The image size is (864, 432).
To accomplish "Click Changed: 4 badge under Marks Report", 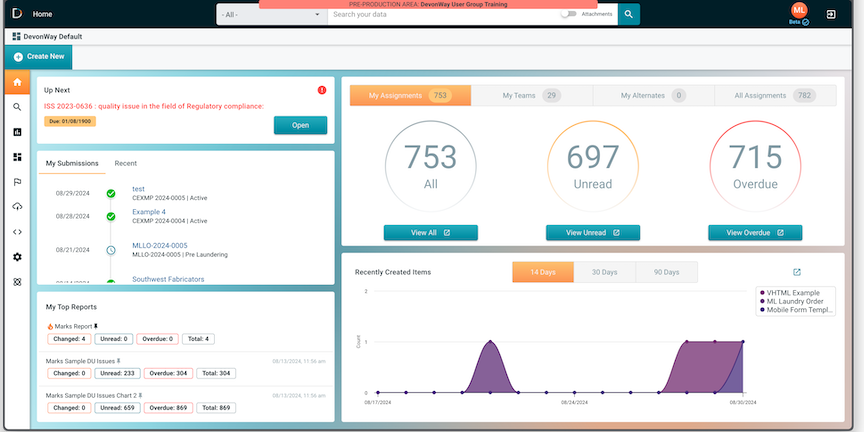I will click(x=69, y=339).
